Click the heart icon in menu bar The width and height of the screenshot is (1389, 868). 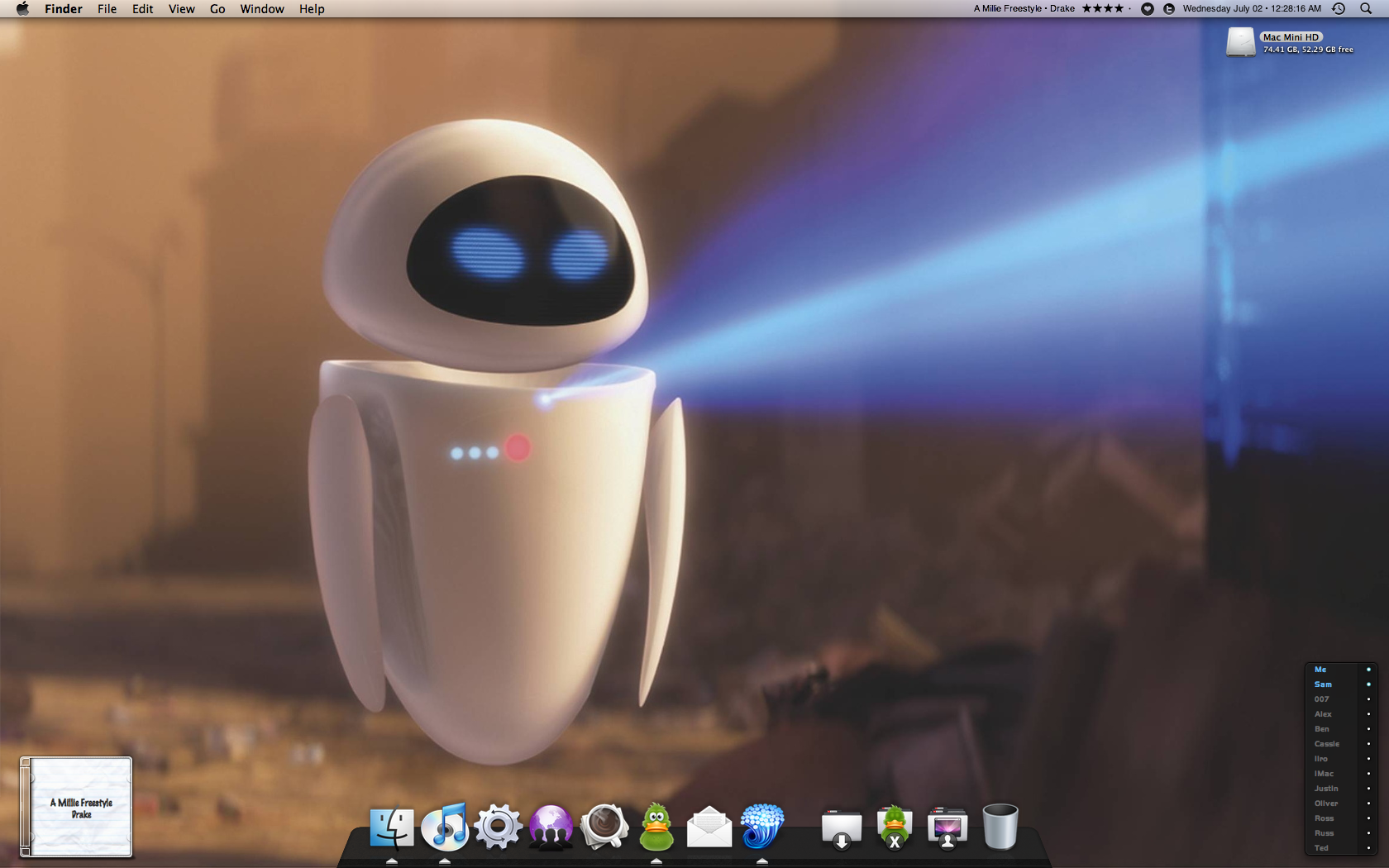pyautogui.click(x=1148, y=8)
